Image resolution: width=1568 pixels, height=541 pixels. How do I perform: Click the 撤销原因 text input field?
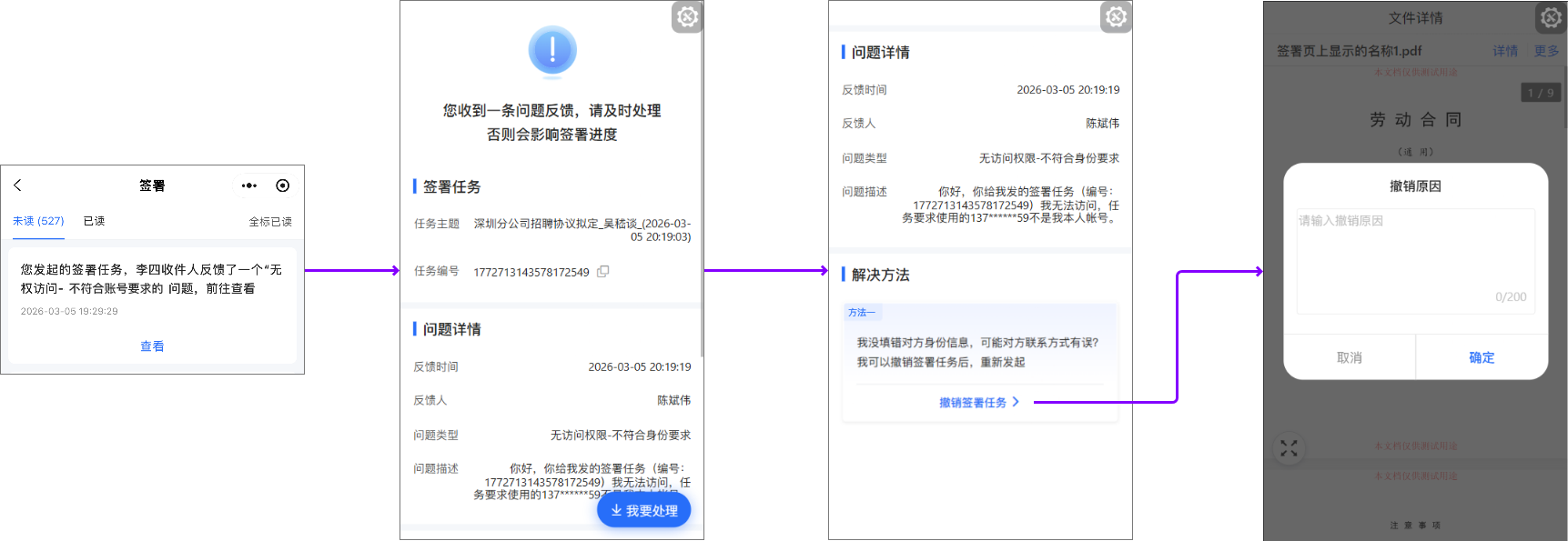coord(1415,261)
